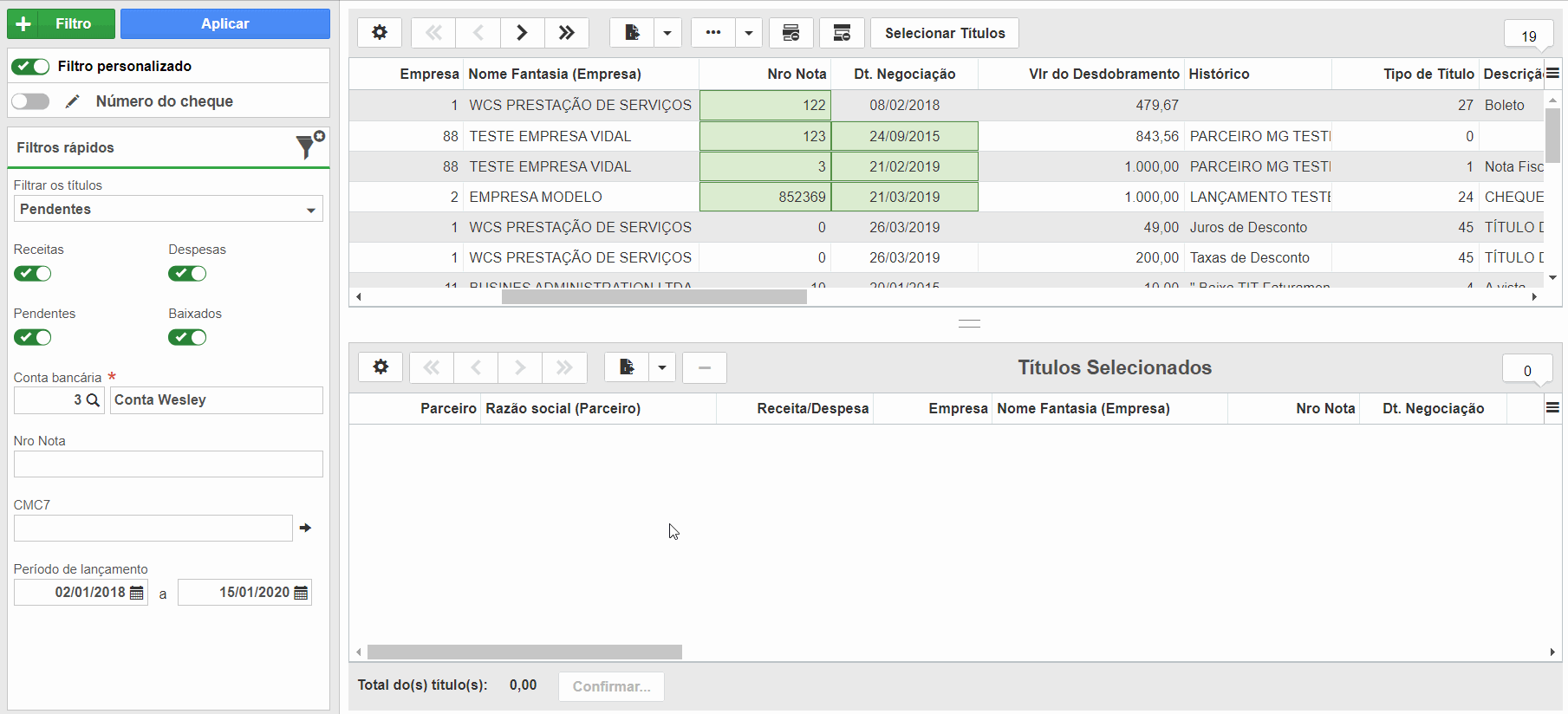Open lower grid column menu icon
This screenshot has width=1568, height=714.
click(x=1552, y=408)
